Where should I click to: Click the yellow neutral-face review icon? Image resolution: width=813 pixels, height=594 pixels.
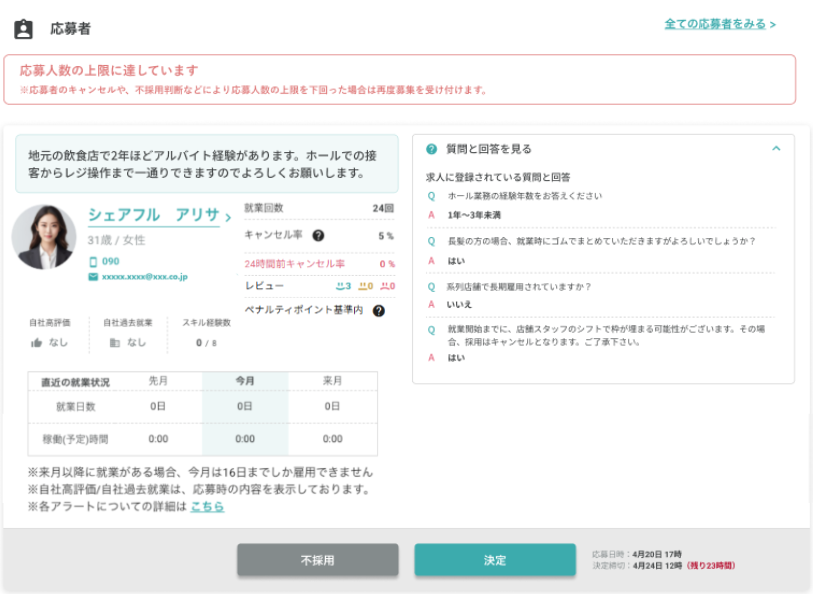(x=361, y=286)
